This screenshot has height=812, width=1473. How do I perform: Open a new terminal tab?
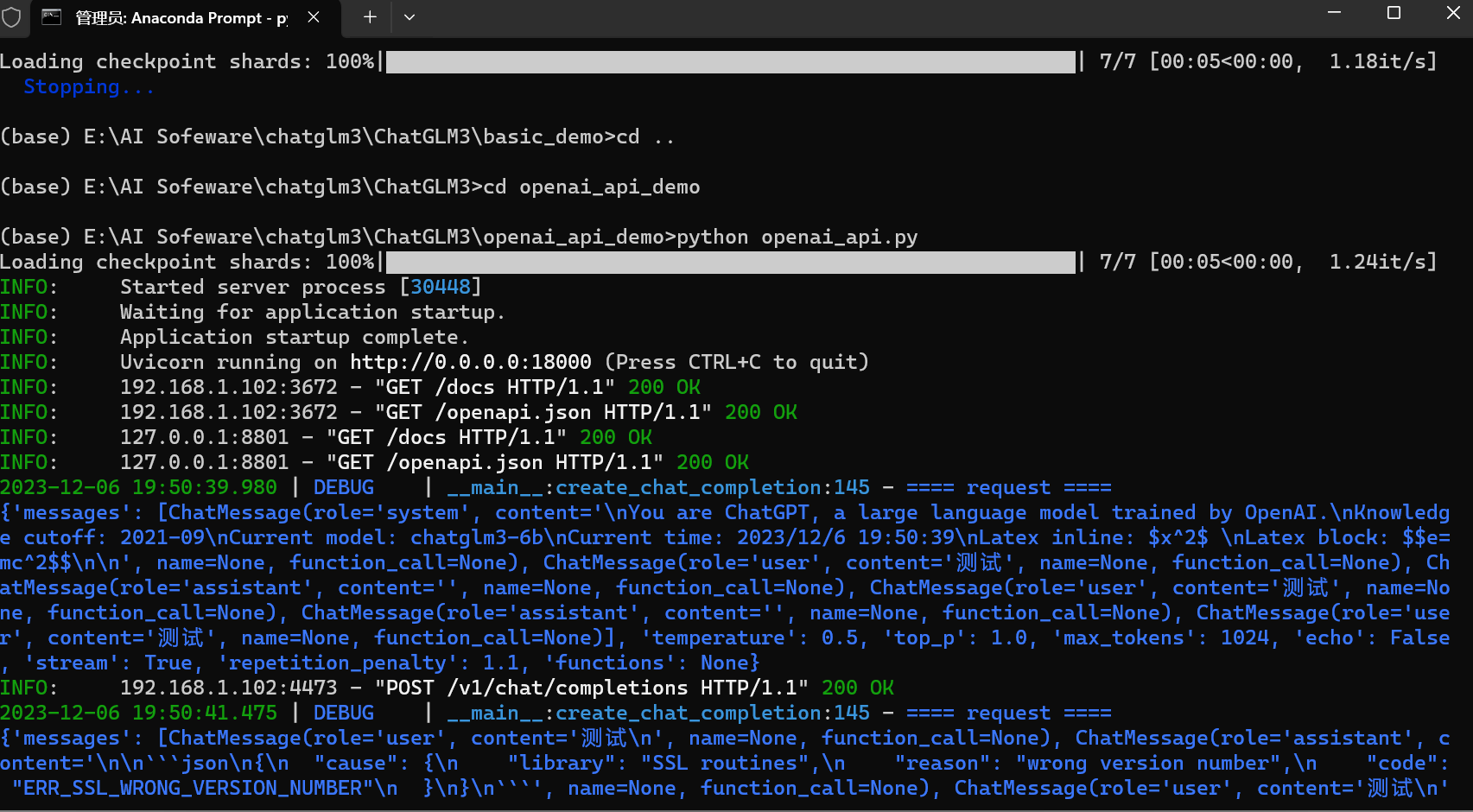[370, 17]
